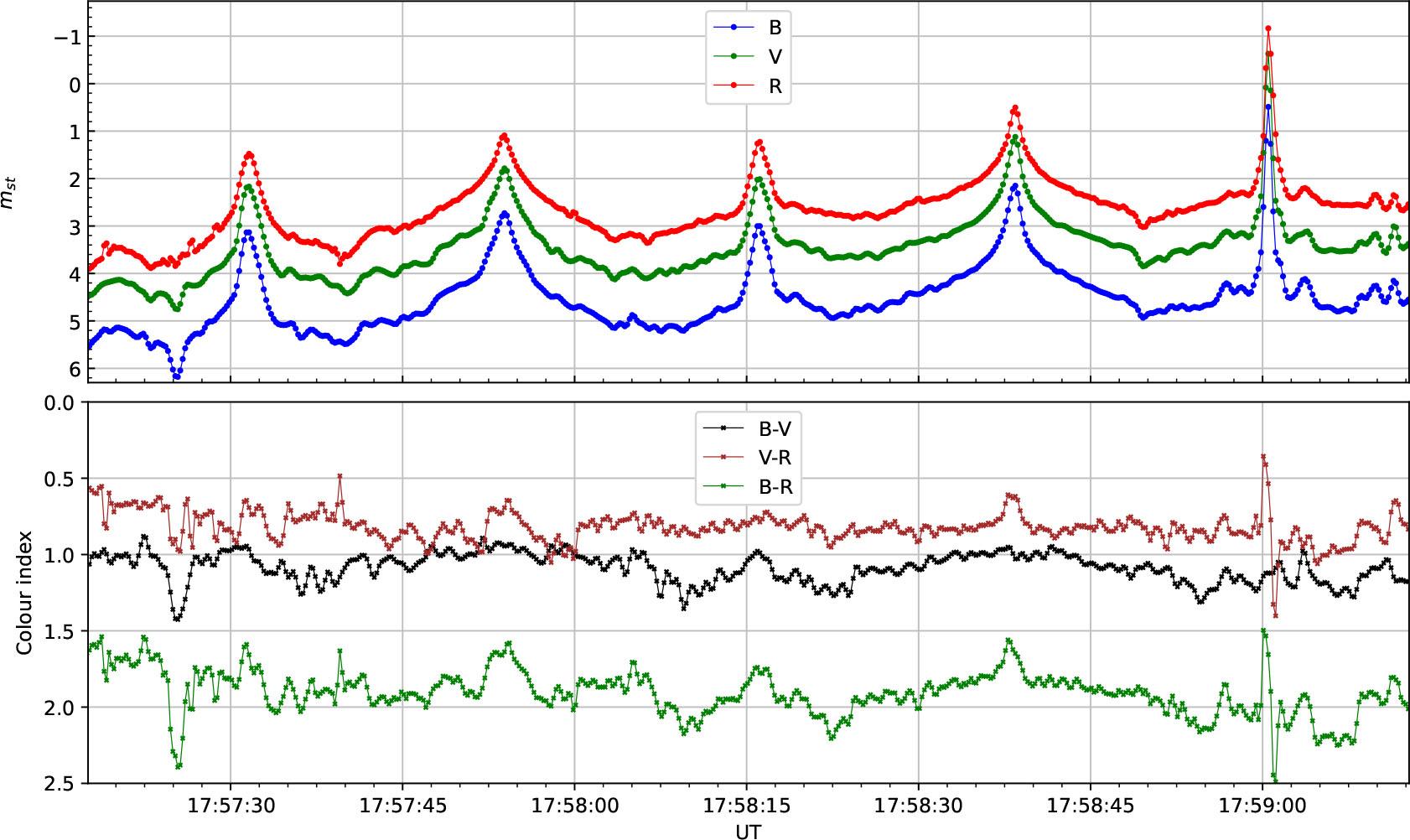Click the 17:58:00 time tick label
Screen dimensions: 1410x840
click(574, 806)
